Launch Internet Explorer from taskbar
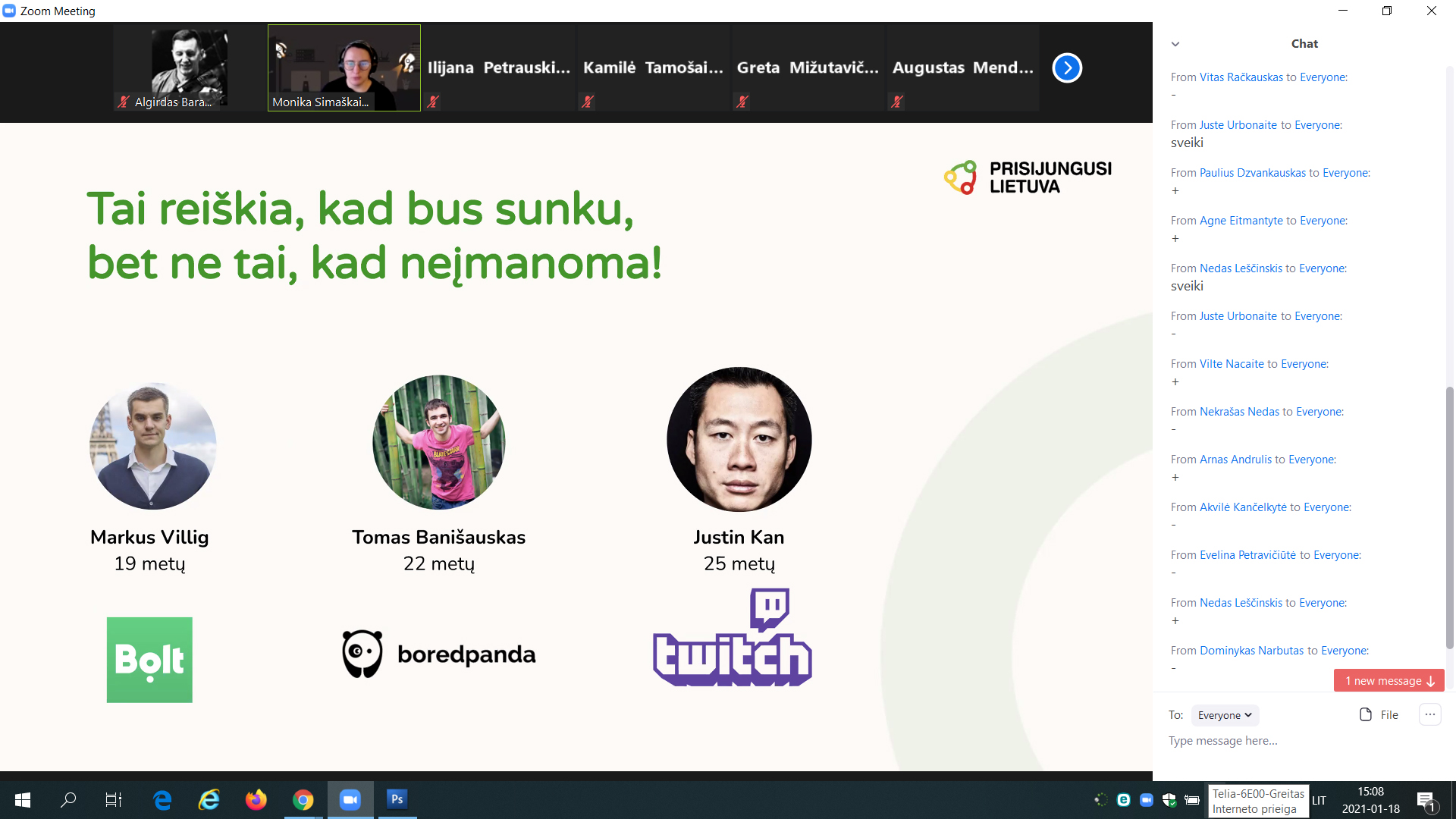The width and height of the screenshot is (1456, 819). coord(209,800)
